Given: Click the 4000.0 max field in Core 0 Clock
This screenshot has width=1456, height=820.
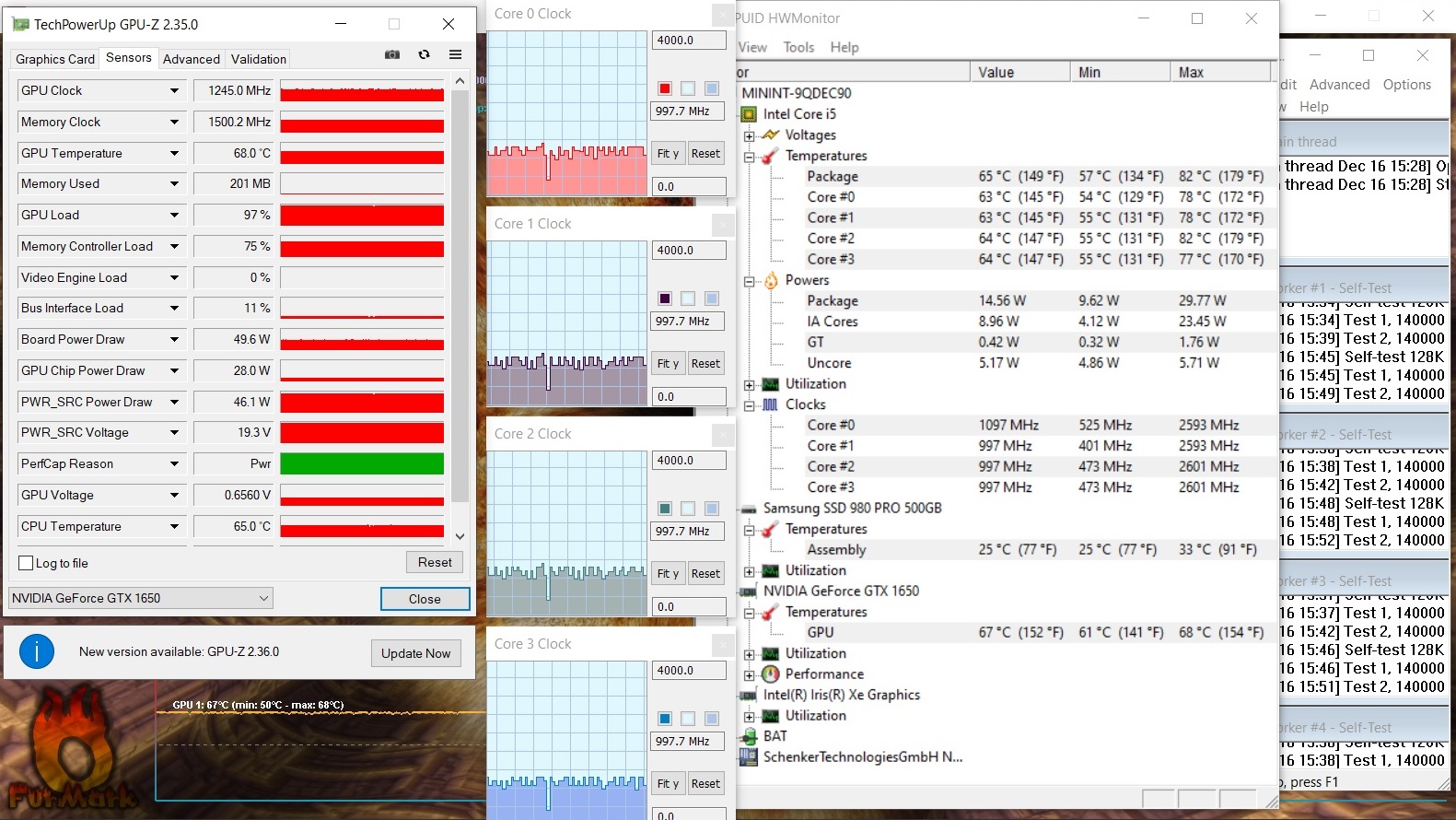Looking at the screenshot, I should coord(689,41).
